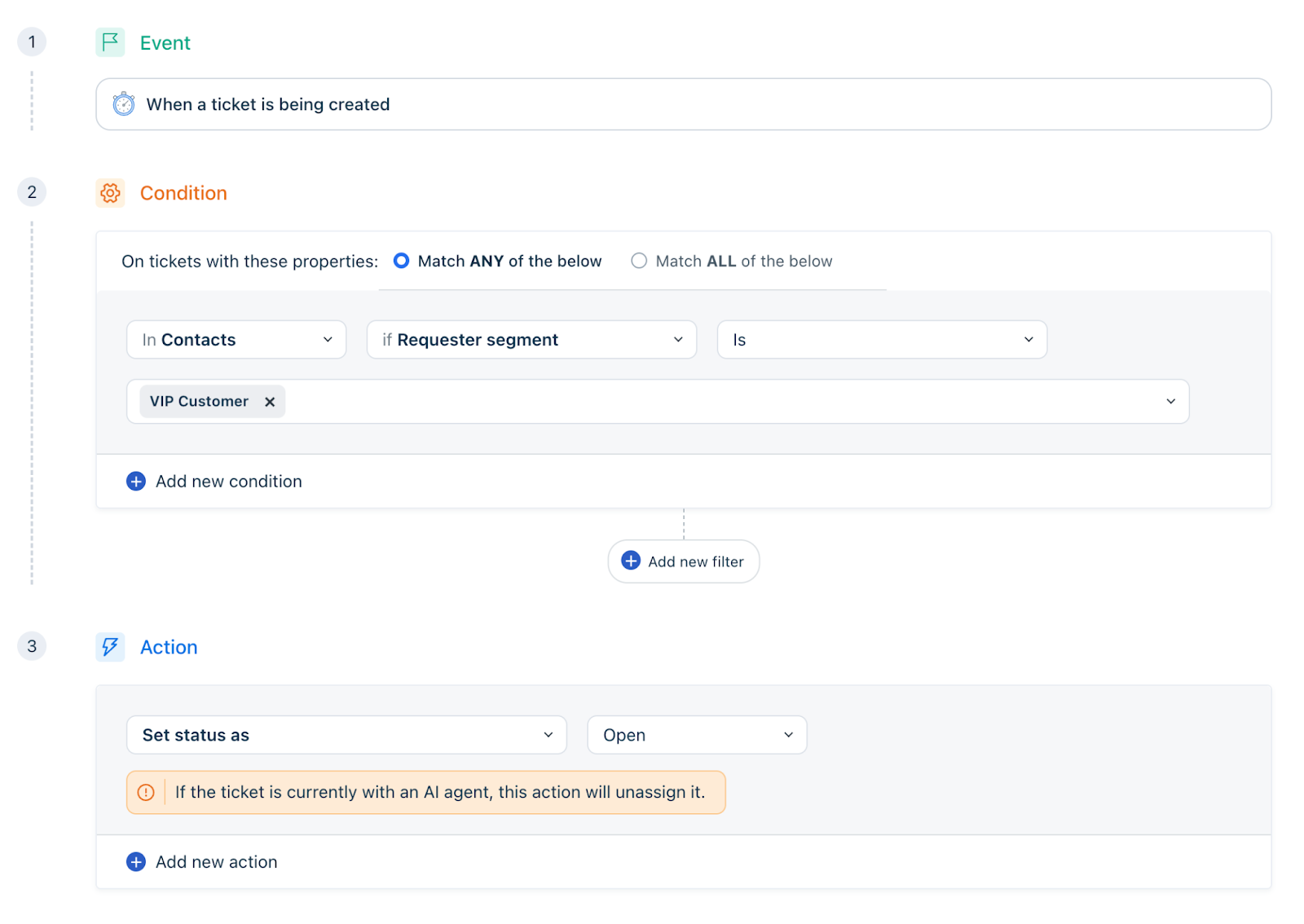Screen dimensions: 1304x924
Task: Open the Set status as dropdown
Action: tap(346, 735)
